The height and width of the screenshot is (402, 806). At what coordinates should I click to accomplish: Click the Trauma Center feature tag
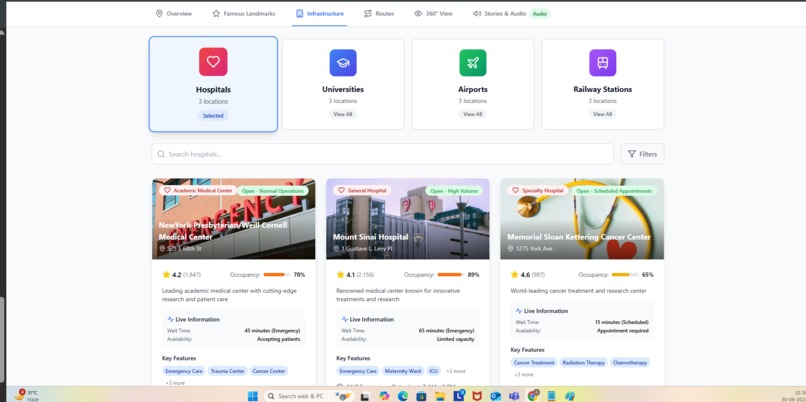(x=227, y=371)
